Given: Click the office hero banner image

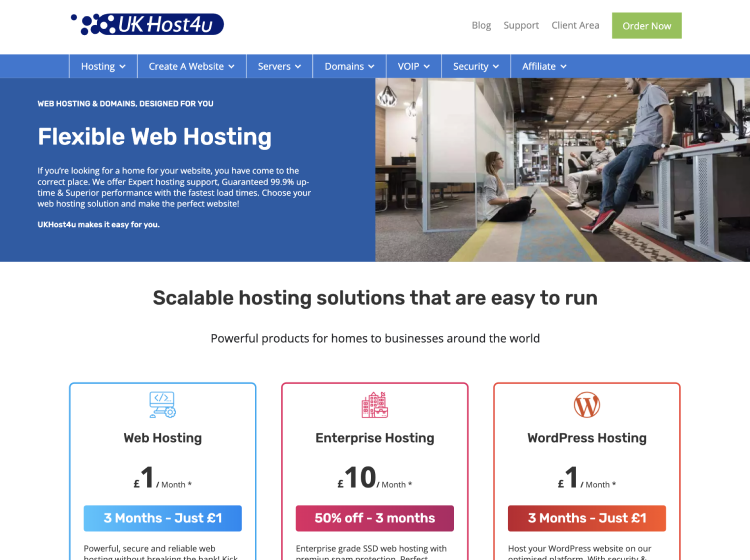Looking at the screenshot, I should pos(562,170).
